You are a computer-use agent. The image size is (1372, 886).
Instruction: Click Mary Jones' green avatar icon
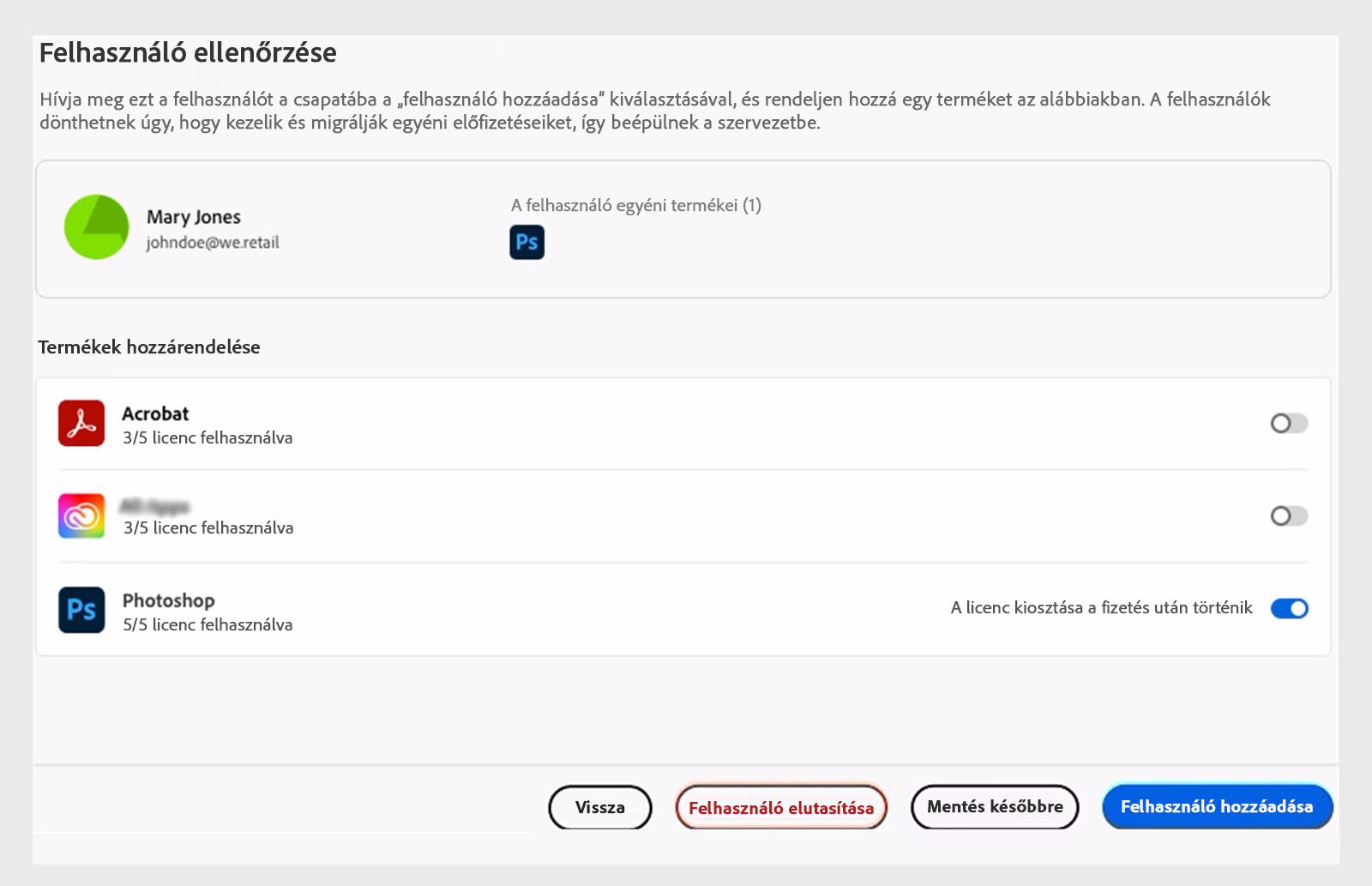click(97, 227)
